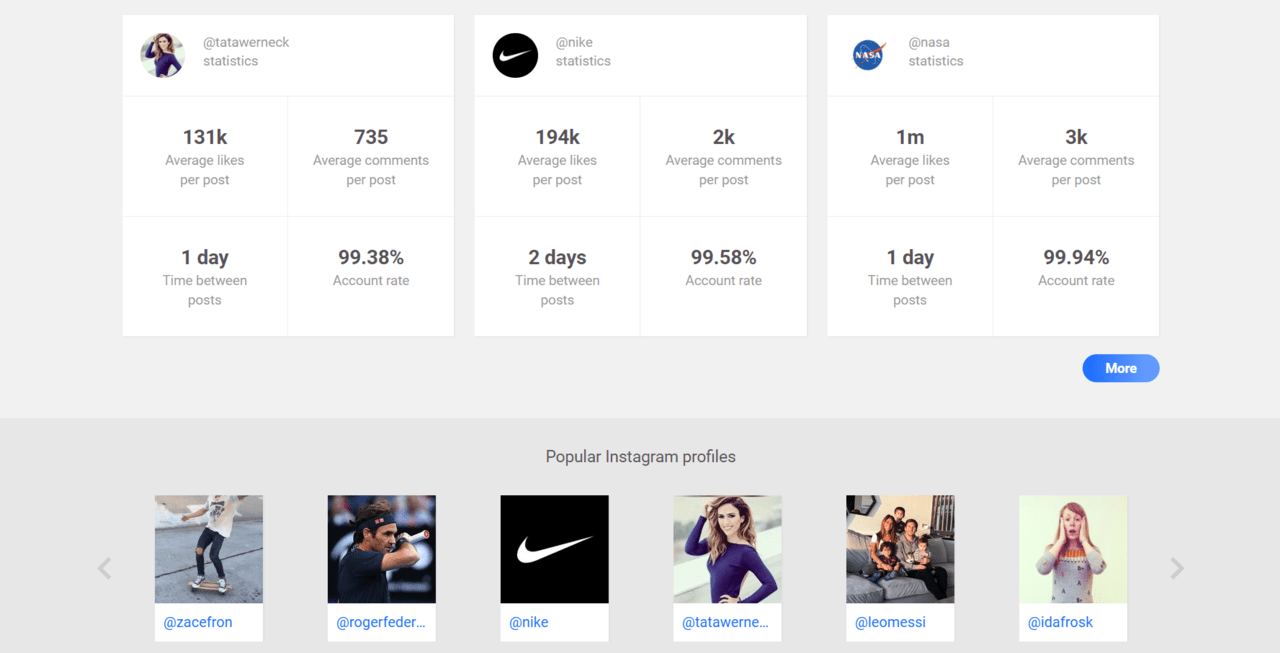Click the @tatawerneck profile avatar in statistics card
The width and height of the screenshot is (1280, 653).
pyautogui.click(x=163, y=55)
